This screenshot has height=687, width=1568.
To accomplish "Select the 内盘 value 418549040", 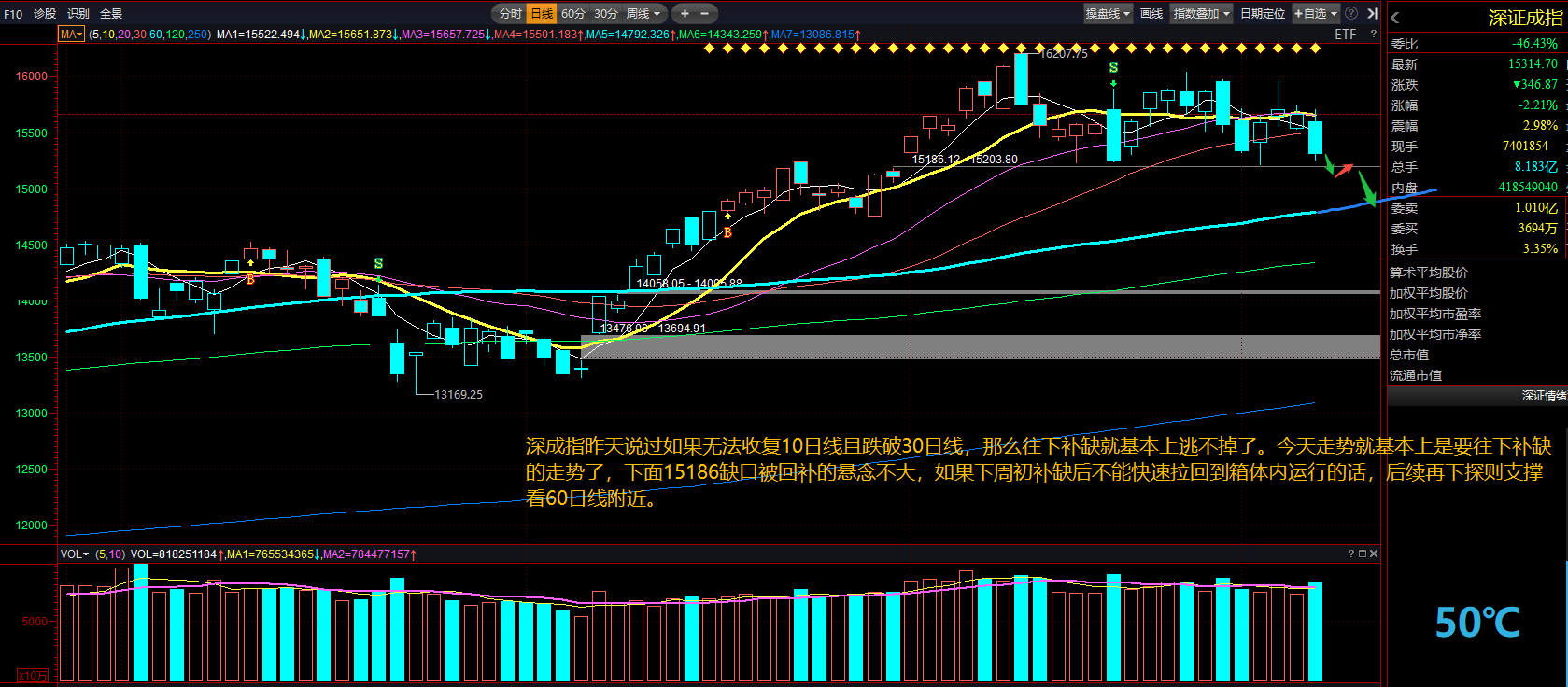I will point(1529,188).
